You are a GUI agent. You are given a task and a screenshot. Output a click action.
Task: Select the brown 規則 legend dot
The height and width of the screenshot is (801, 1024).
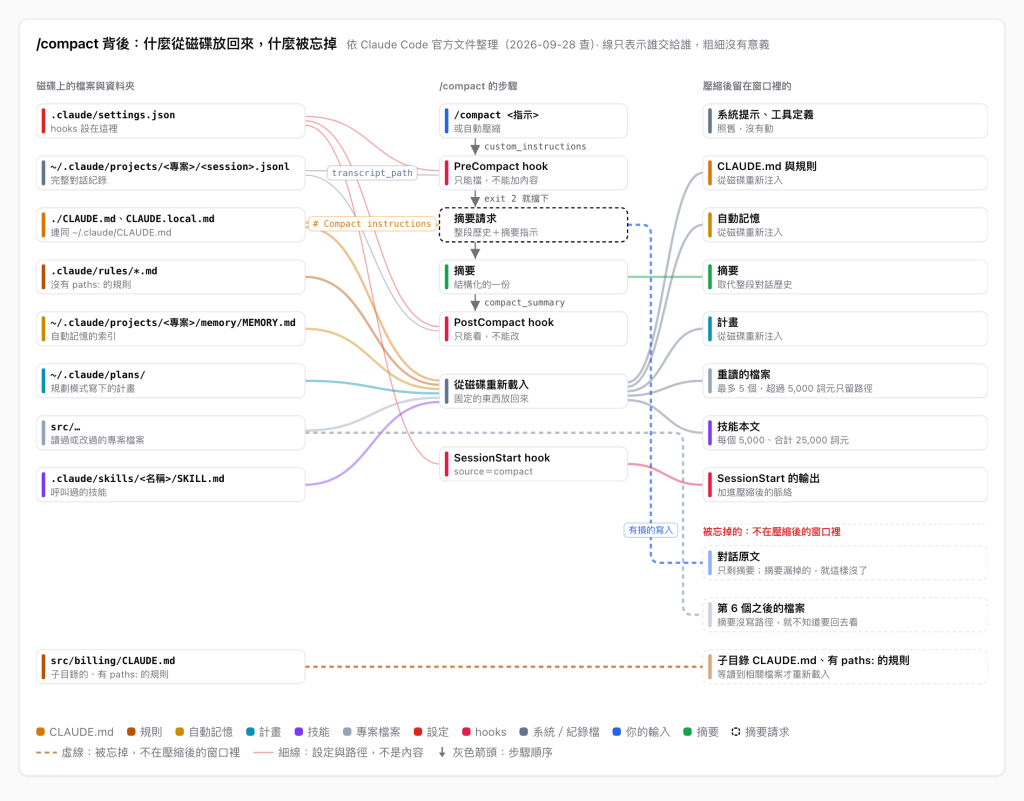(131, 732)
